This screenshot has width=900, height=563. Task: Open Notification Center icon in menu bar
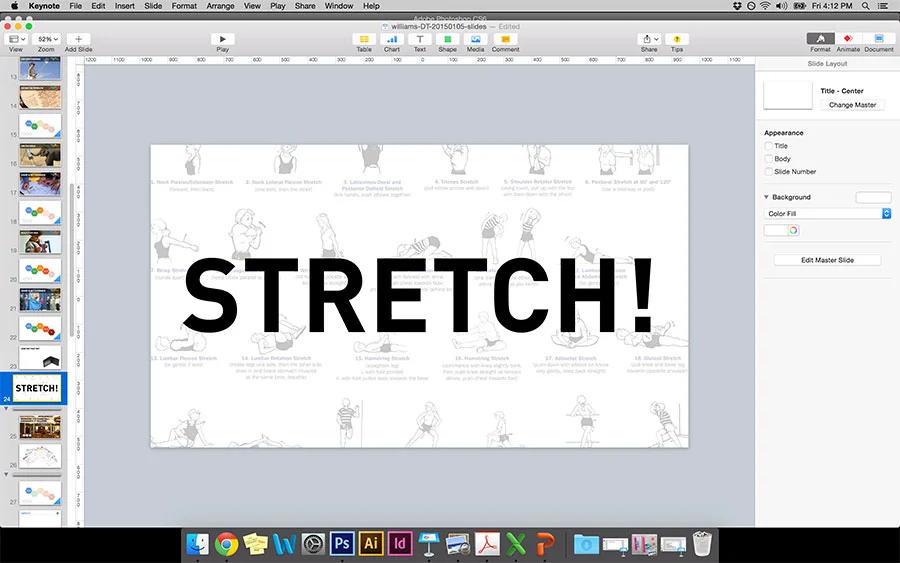883,6
